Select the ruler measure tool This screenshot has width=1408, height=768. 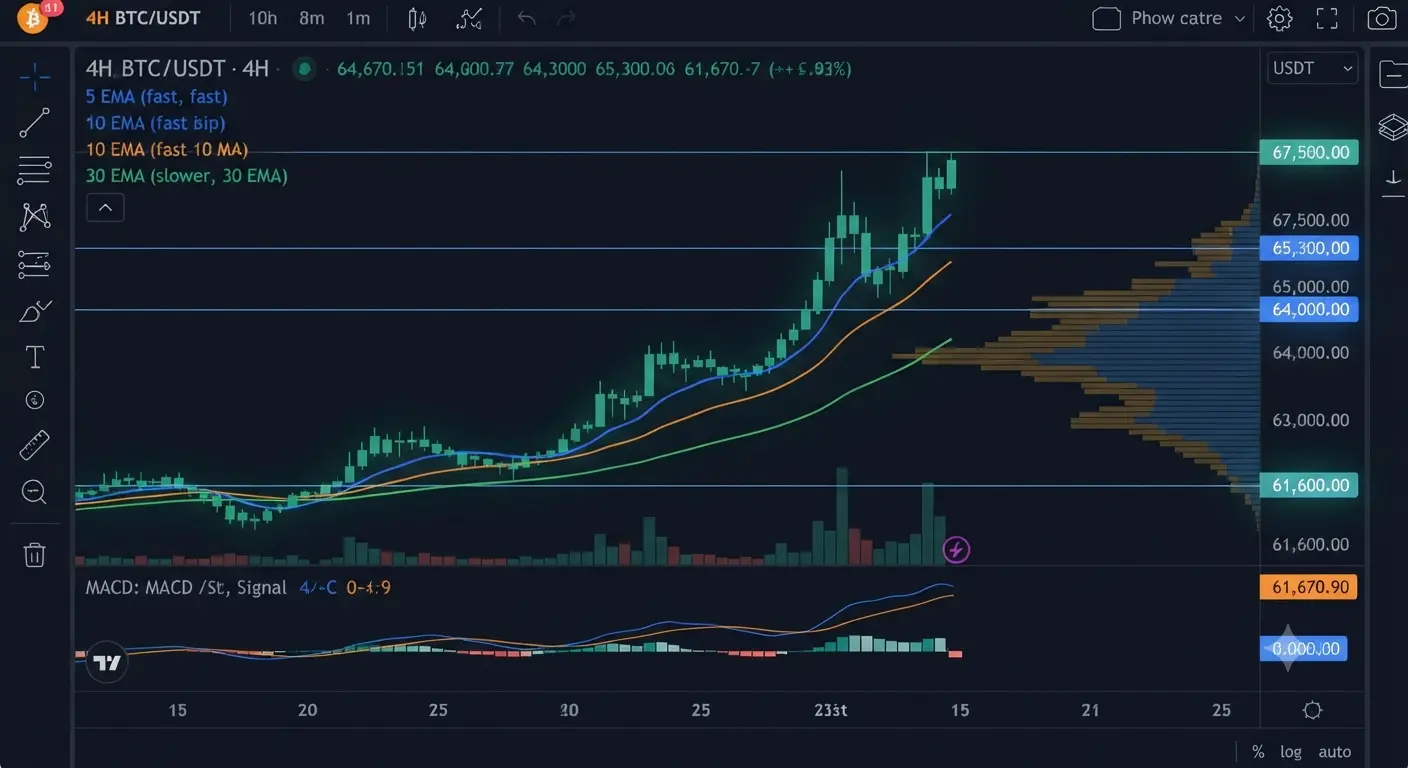tap(35, 445)
